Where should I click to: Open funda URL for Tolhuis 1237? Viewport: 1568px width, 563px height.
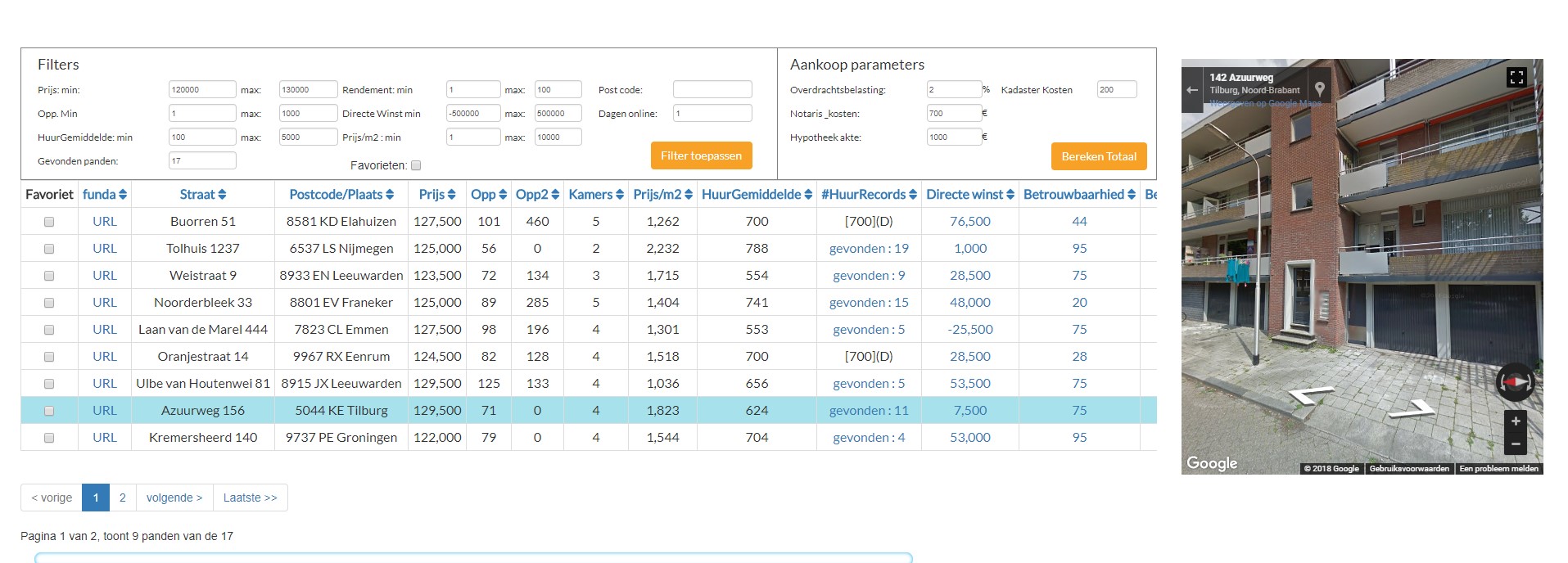click(105, 249)
